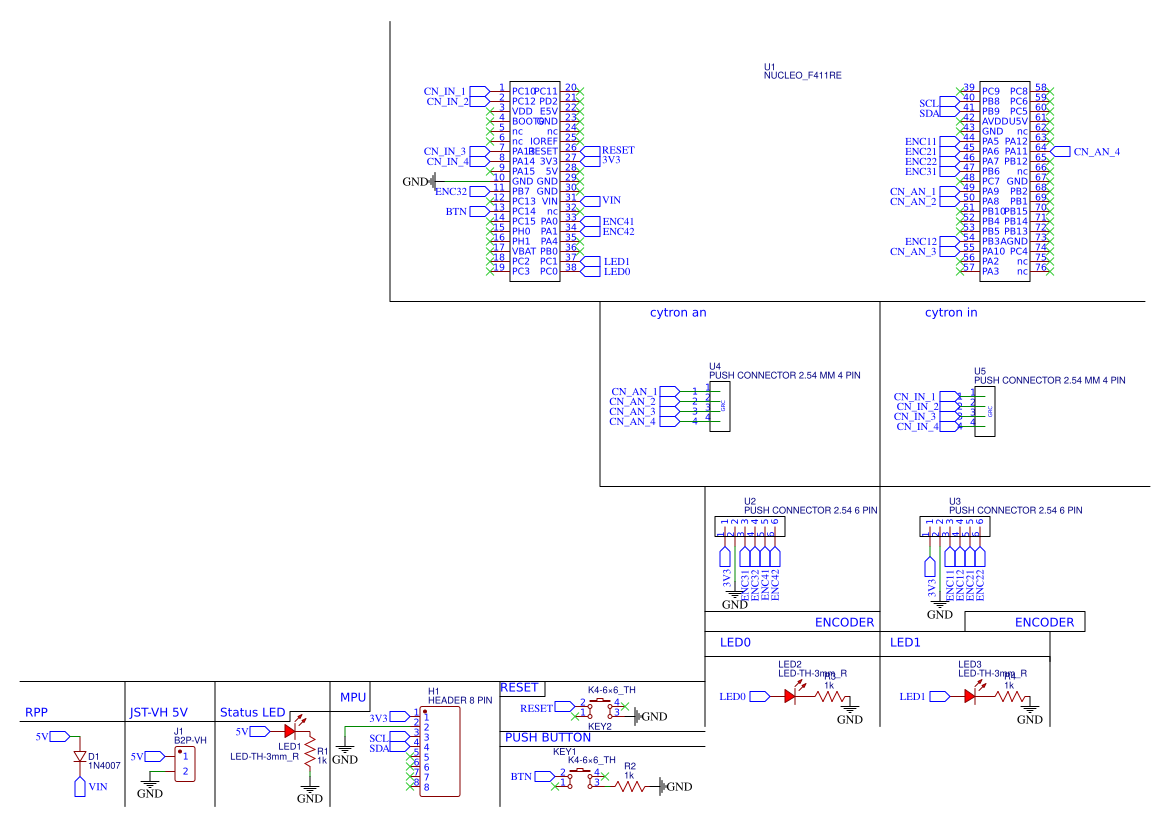The height and width of the screenshot is (827, 1169).
Task: Select the BTN net label on U1
Action: [x=462, y=212]
